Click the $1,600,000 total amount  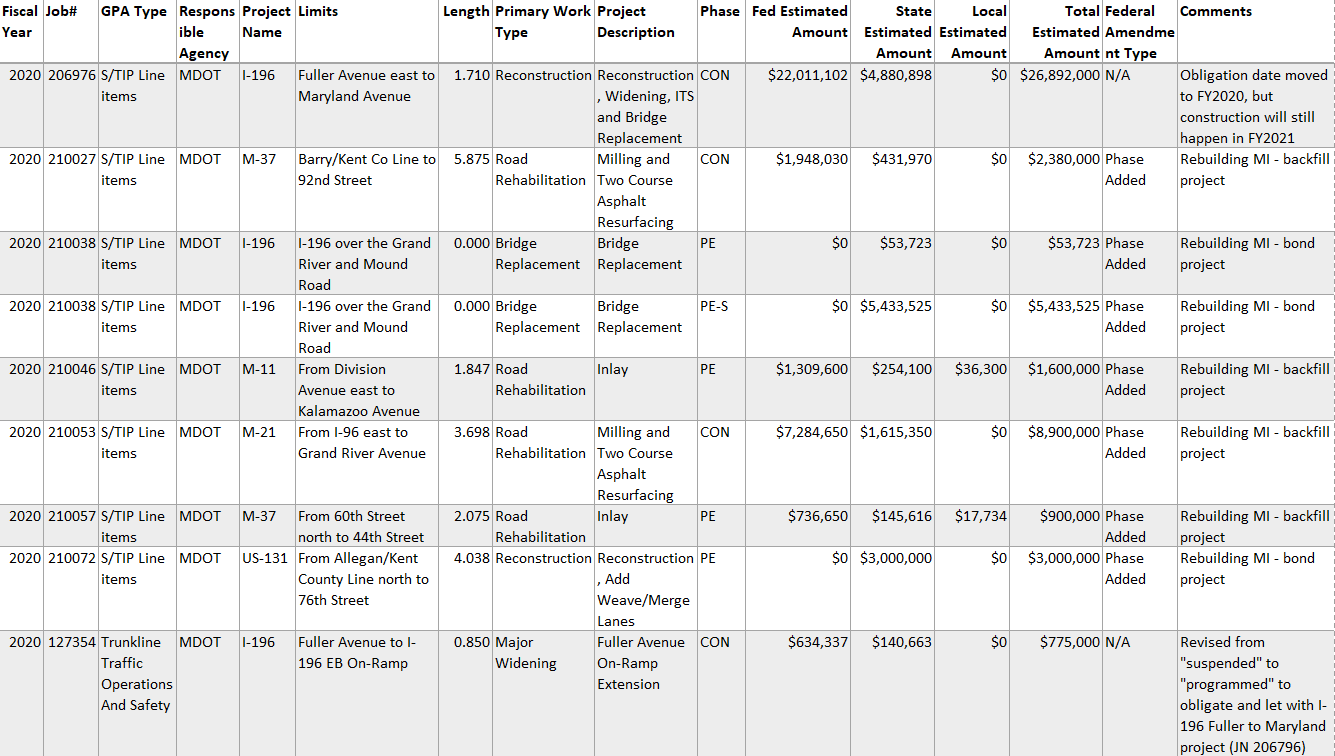pyautogui.click(x=1064, y=369)
